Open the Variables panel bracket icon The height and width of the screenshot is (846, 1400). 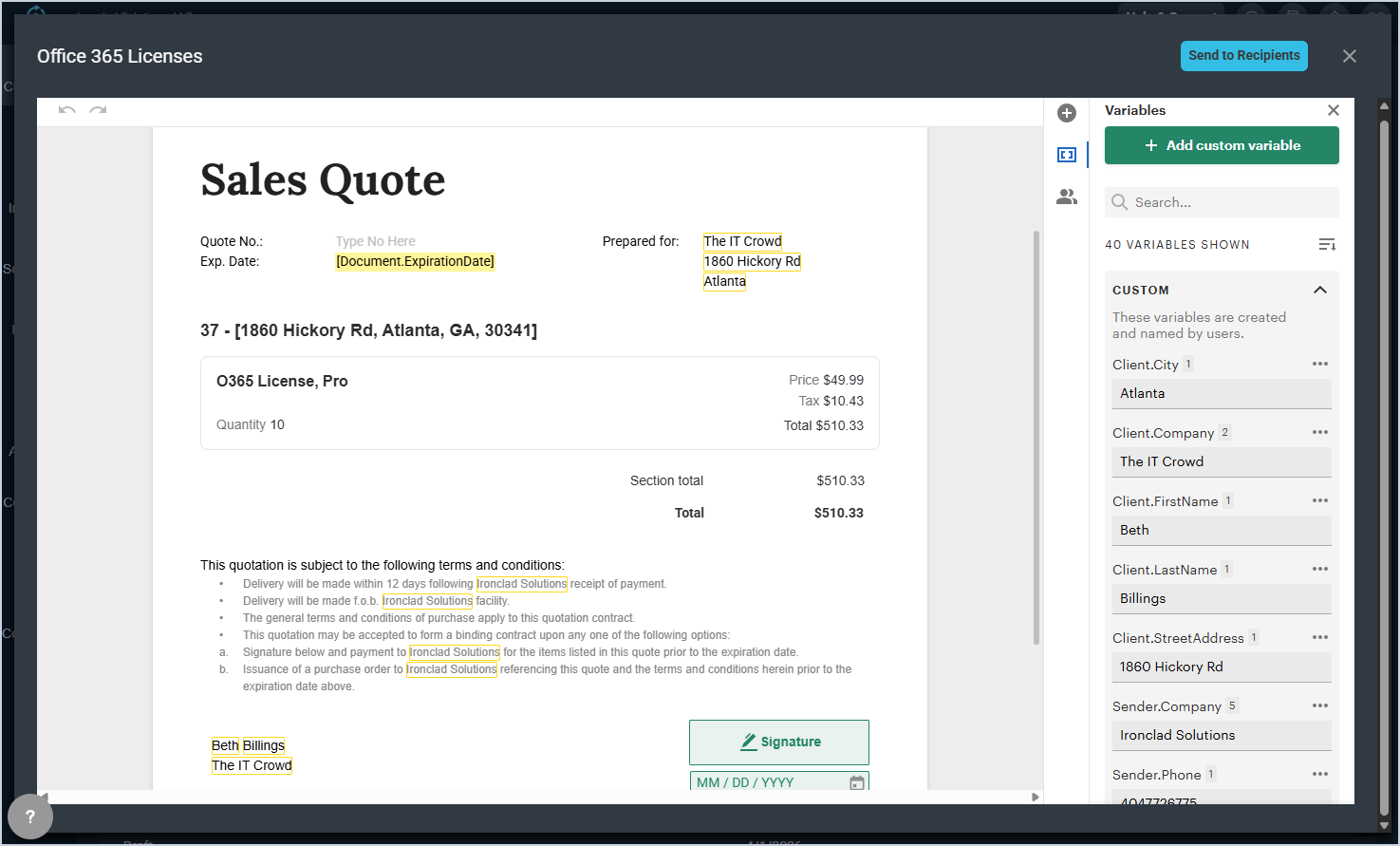click(x=1067, y=155)
